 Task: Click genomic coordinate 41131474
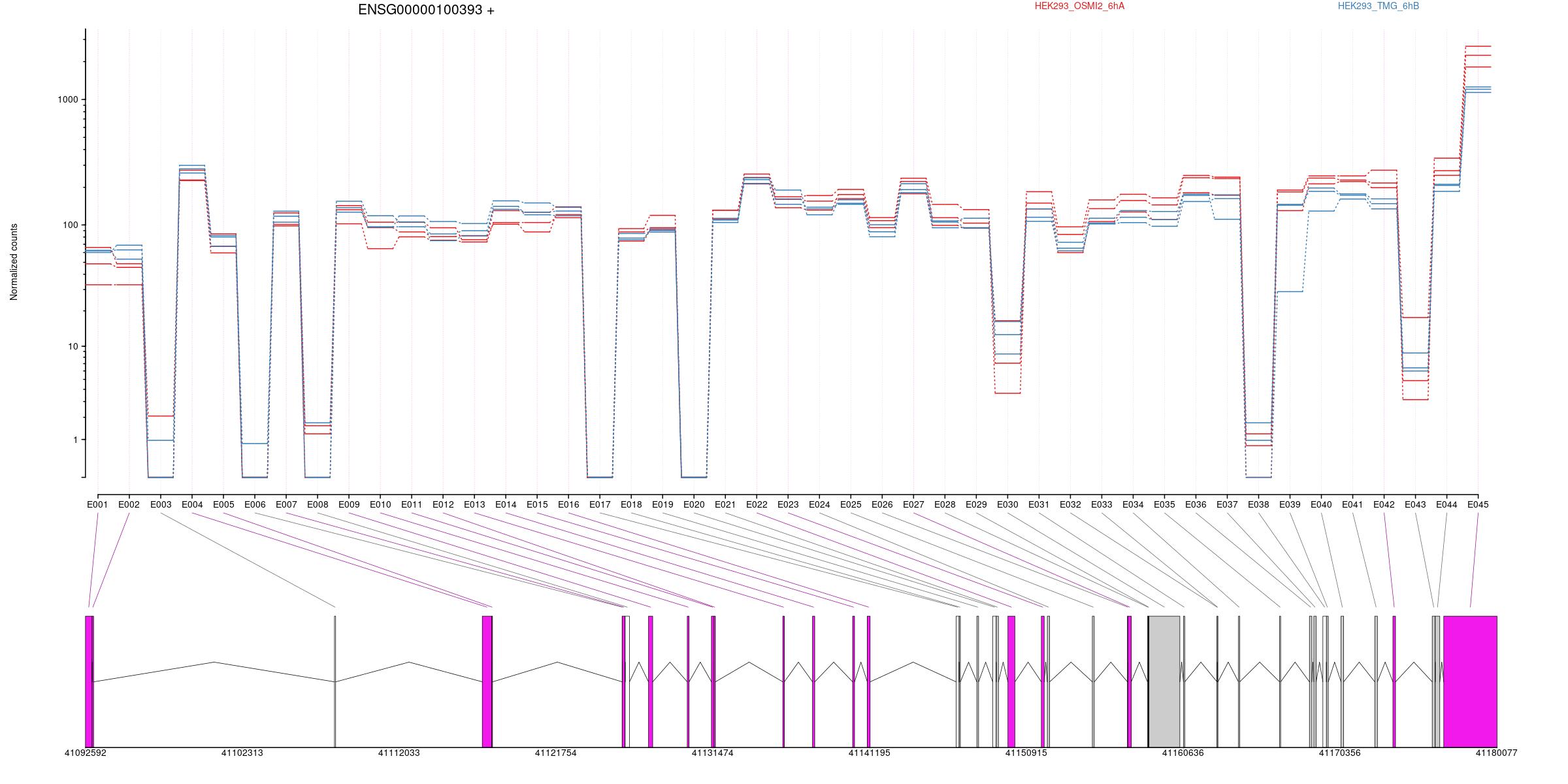pos(712,753)
